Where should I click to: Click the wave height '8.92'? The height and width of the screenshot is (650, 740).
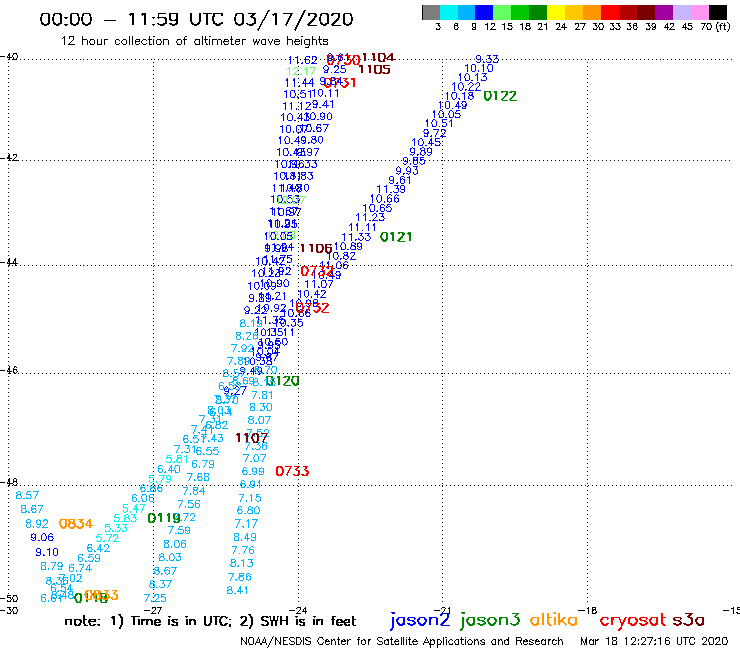pyautogui.click(x=37, y=523)
